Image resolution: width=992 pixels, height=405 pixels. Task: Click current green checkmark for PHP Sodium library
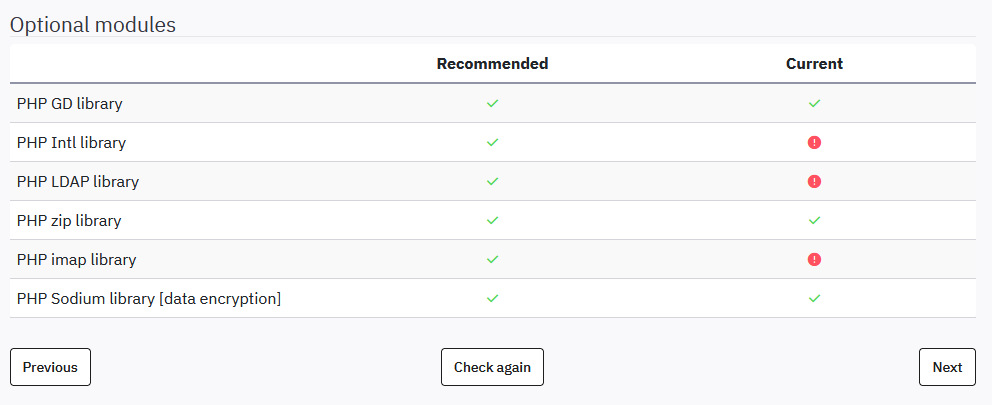[x=814, y=298]
